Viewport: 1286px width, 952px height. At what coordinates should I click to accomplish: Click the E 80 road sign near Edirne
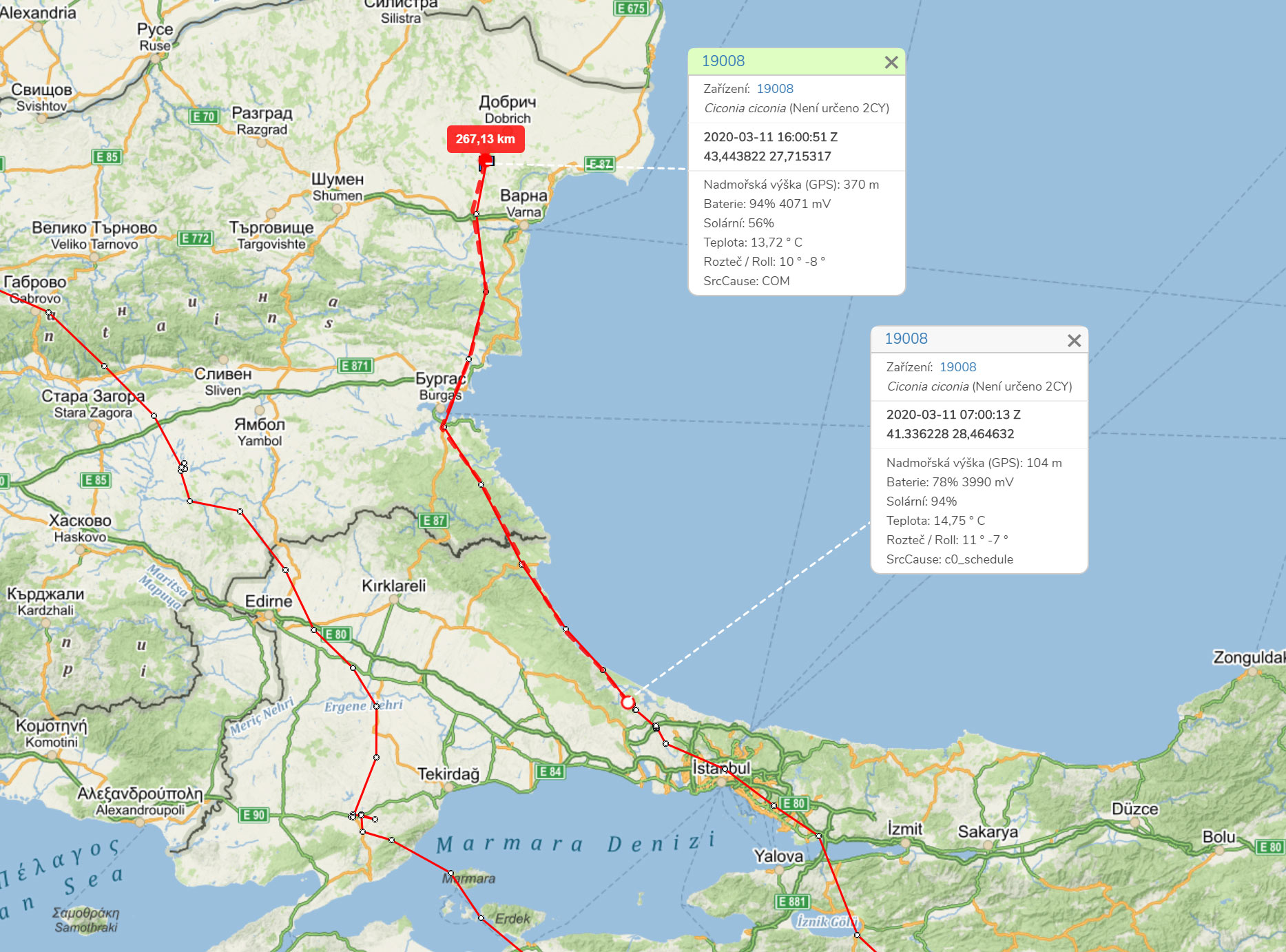click(x=336, y=634)
